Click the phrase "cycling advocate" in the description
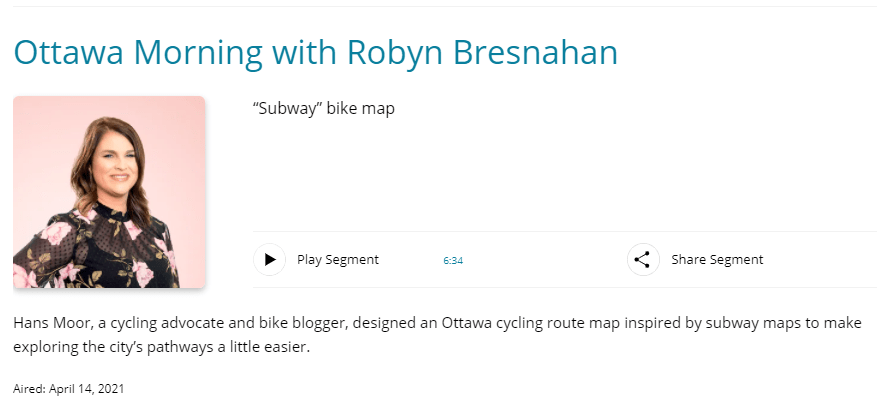This screenshot has width=891, height=419. pyautogui.click(x=158, y=324)
